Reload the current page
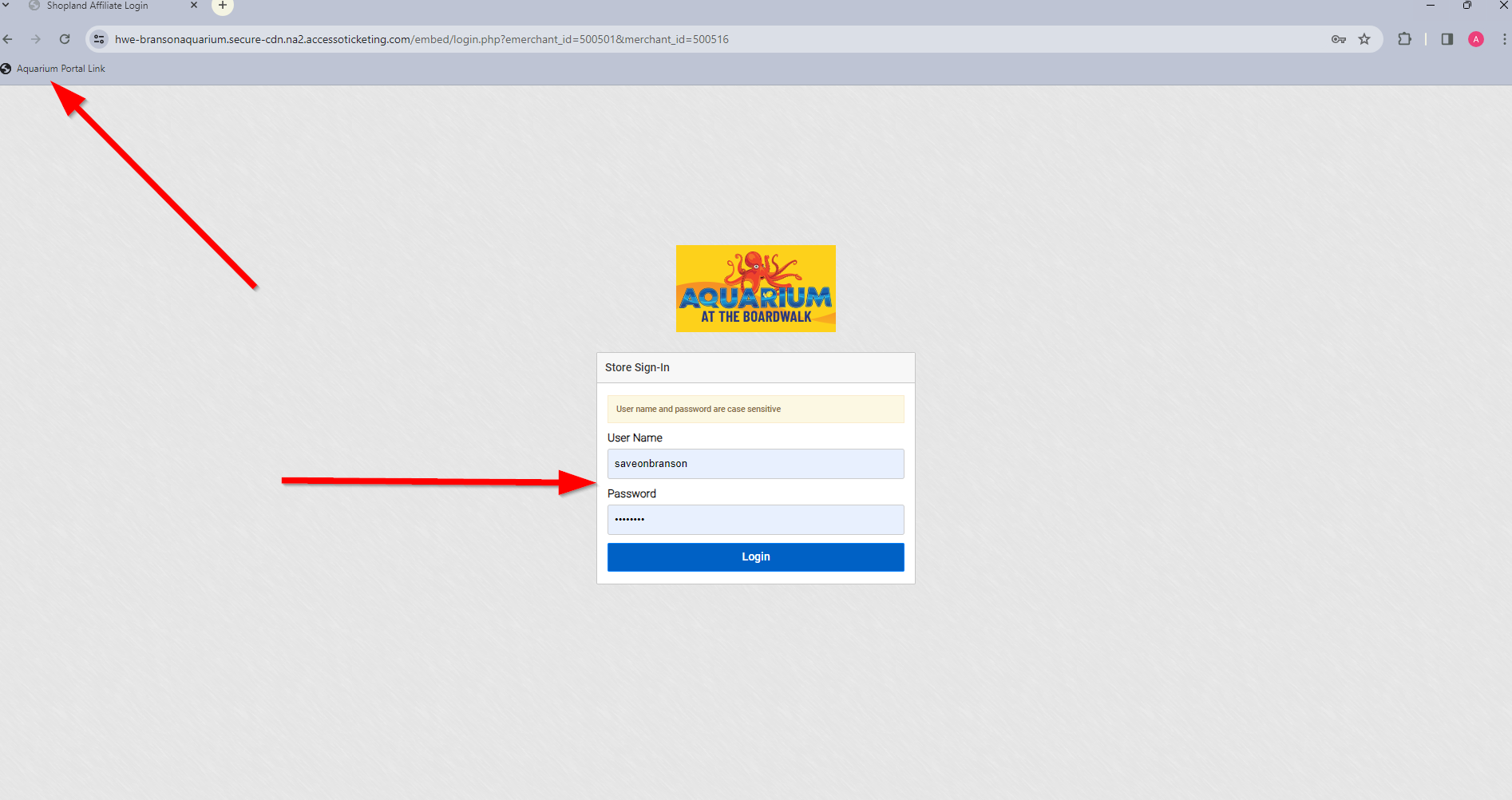Viewport: 1512px width, 800px height. coord(65,39)
